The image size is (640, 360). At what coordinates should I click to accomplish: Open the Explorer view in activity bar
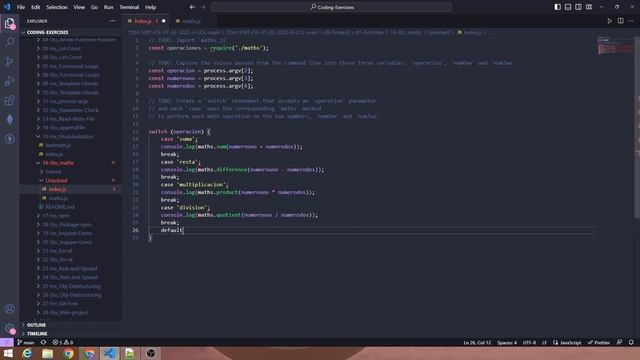tap(9, 23)
